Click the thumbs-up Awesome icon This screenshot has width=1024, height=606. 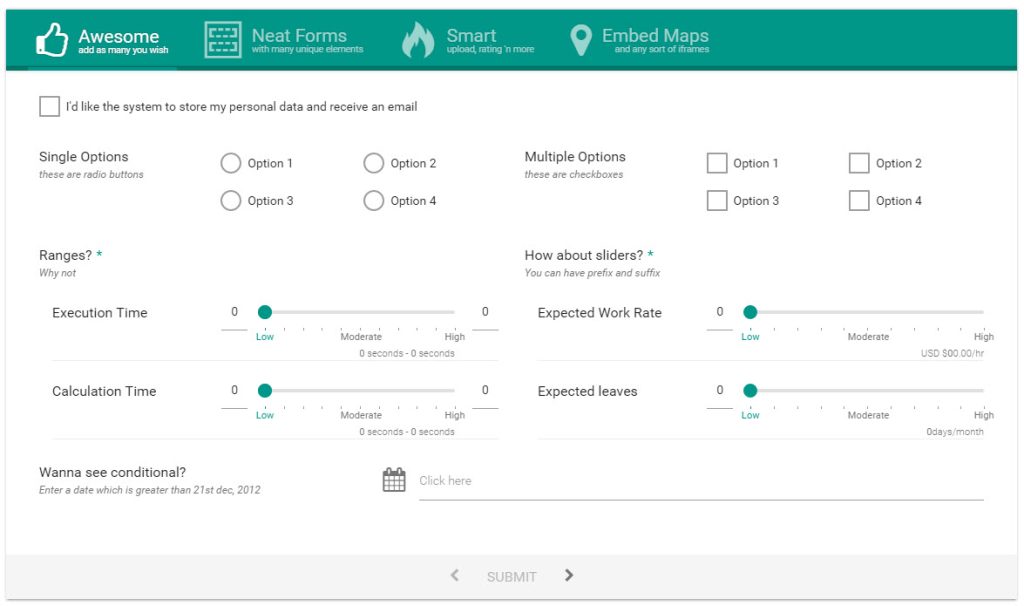point(52,40)
